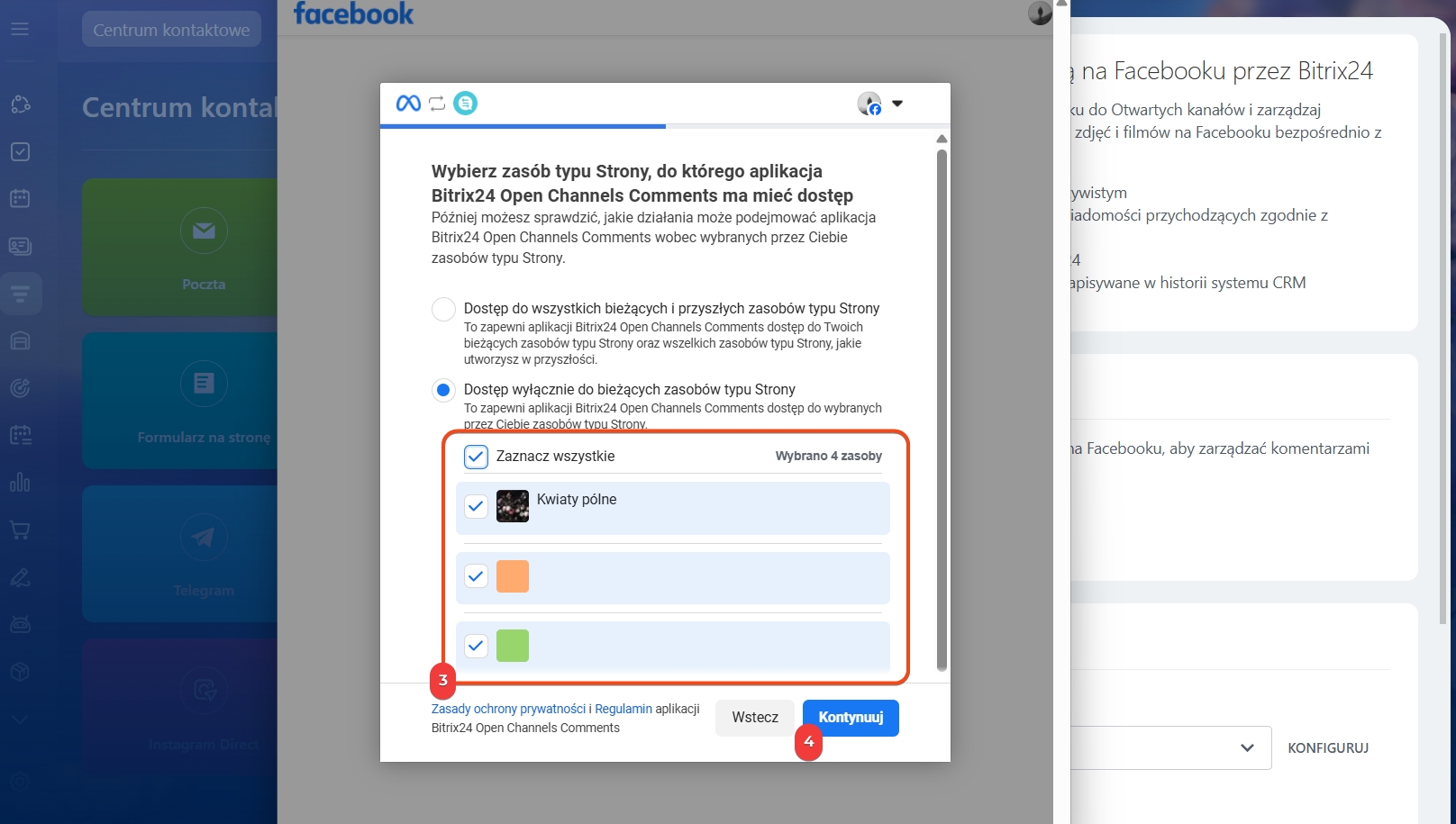Uncheck the orange page's checkbox

point(476,575)
